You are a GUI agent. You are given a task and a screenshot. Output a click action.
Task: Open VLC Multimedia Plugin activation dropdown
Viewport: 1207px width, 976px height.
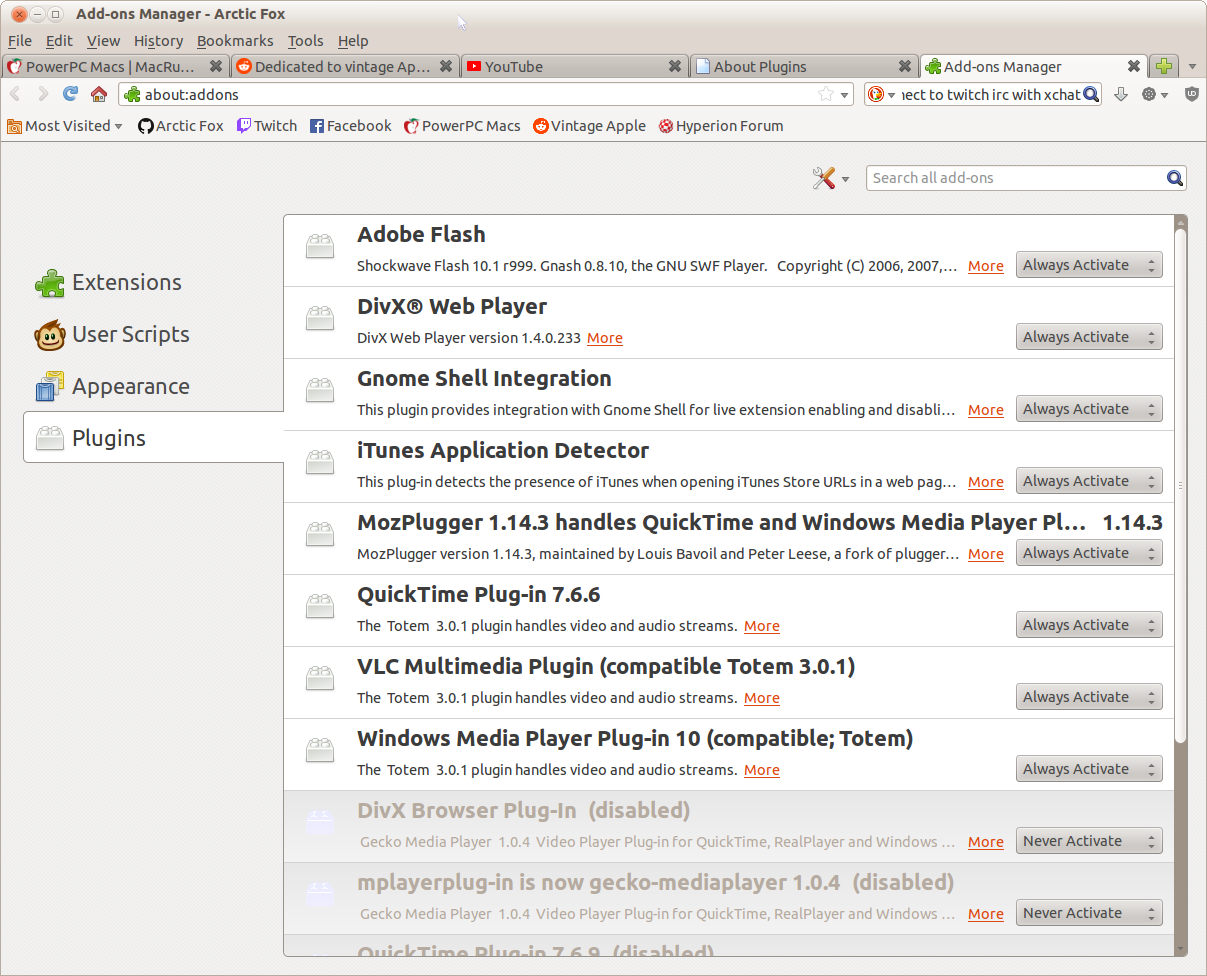[x=1089, y=697]
